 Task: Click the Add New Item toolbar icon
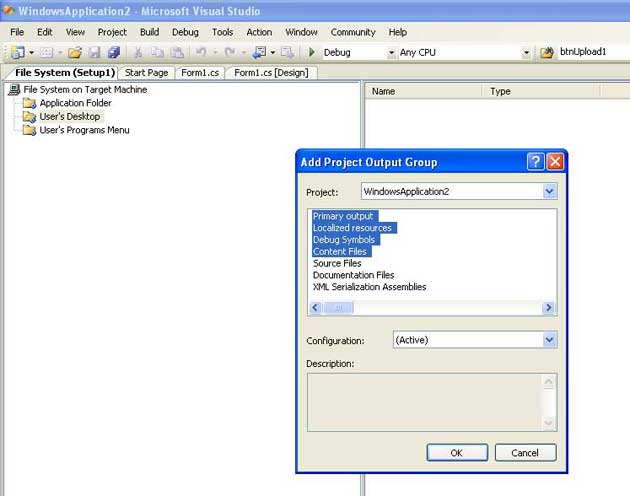tap(47, 52)
